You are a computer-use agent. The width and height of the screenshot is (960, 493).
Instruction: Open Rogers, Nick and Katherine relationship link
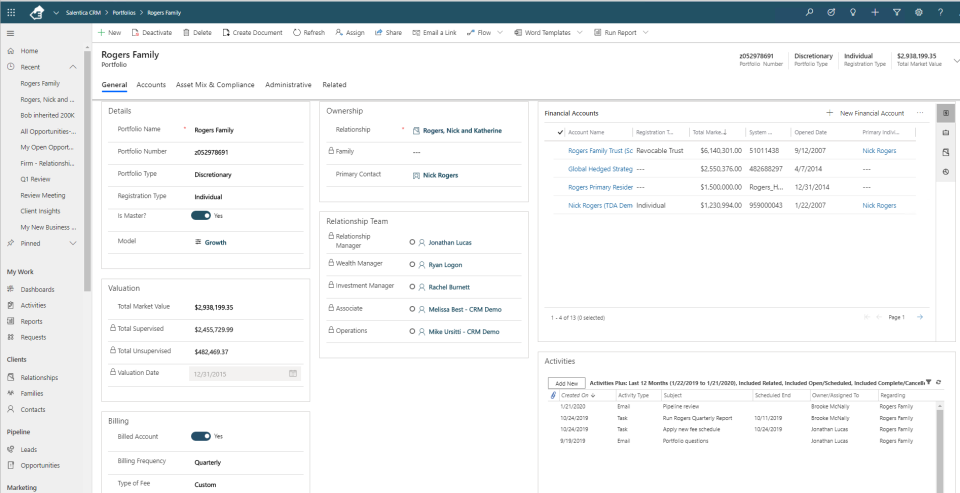click(x=462, y=130)
